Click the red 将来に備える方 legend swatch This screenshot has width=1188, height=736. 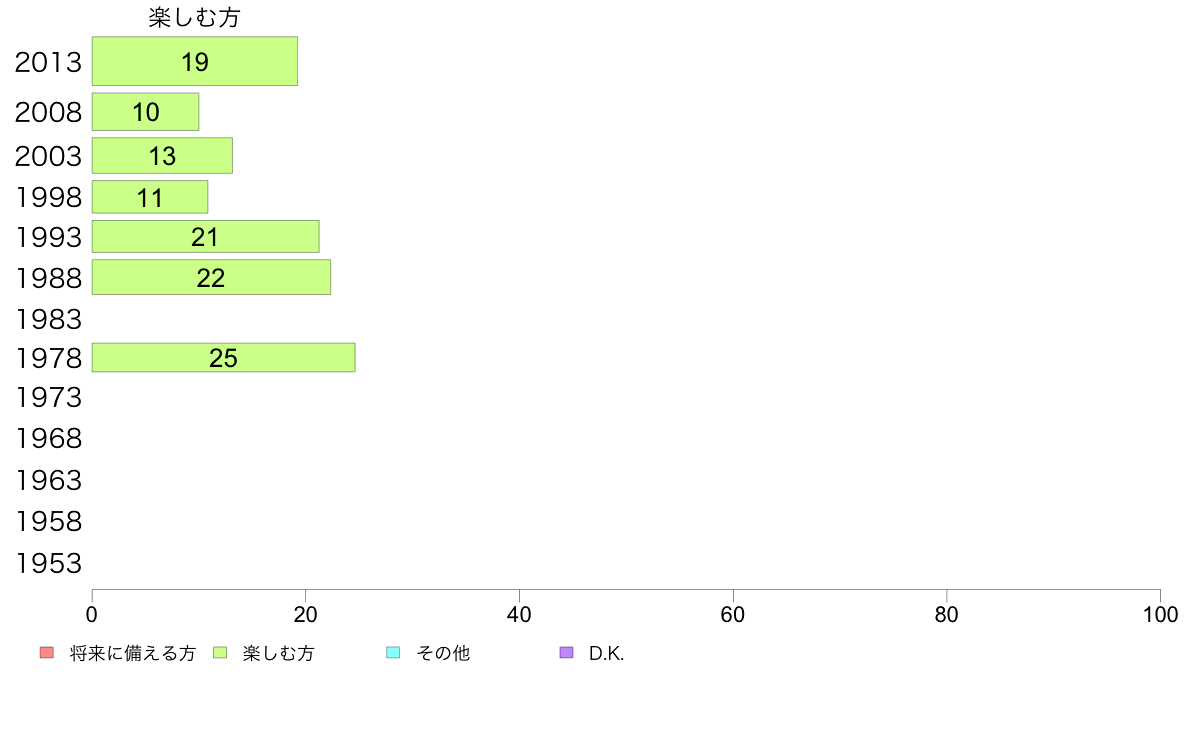pyautogui.click(x=47, y=653)
